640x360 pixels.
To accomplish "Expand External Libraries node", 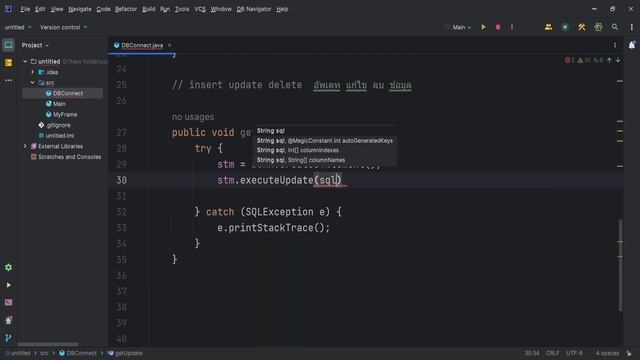I will (x=25, y=146).
